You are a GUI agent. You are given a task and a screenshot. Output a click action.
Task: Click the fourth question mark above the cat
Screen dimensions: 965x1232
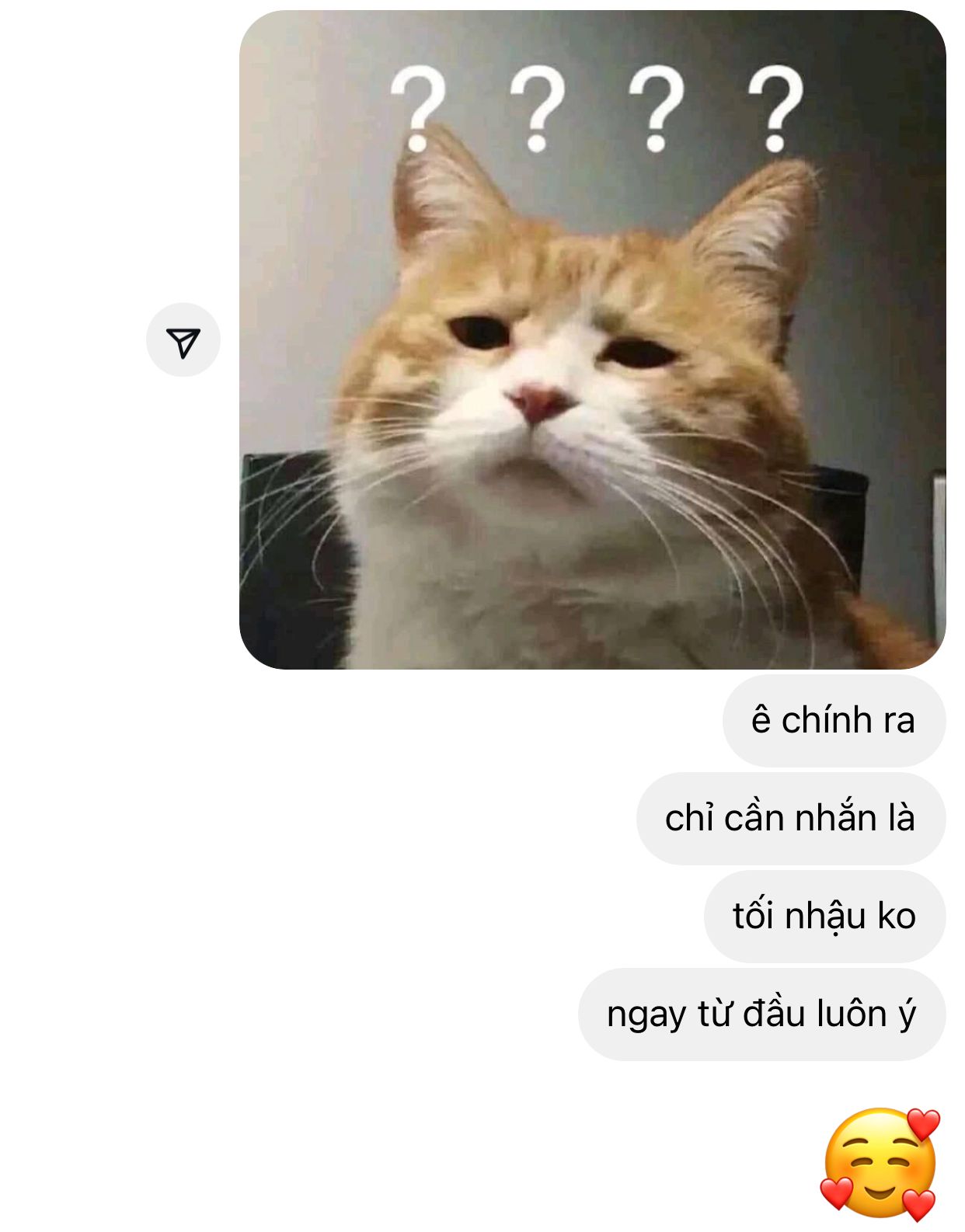tap(775, 108)
